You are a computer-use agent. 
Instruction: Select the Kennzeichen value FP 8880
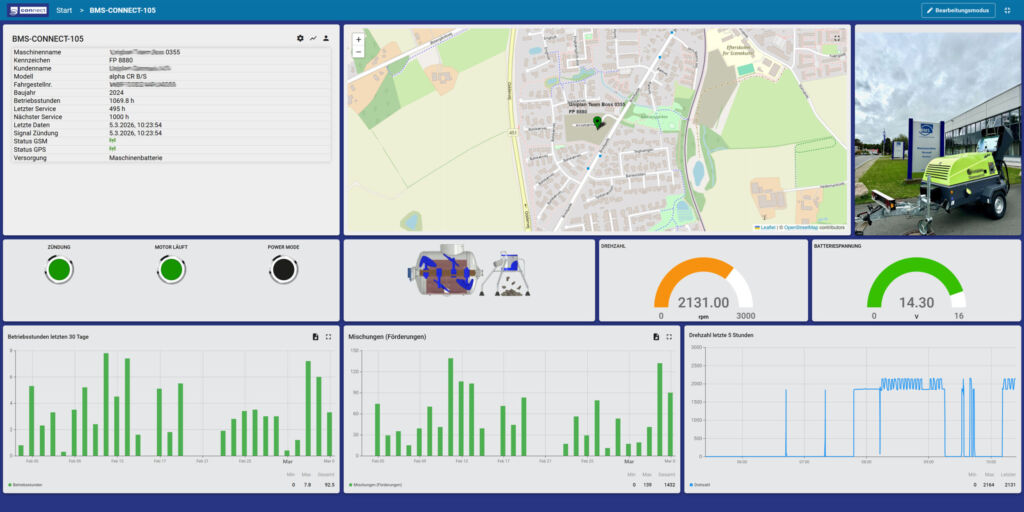[x=121, y=60]
